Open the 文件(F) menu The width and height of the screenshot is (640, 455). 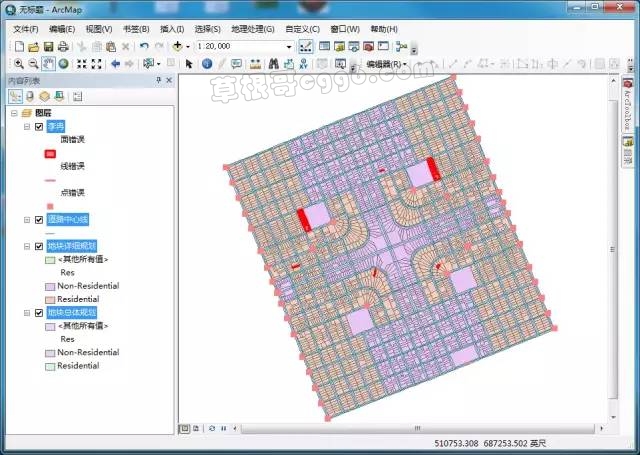(x=25, y=30)
